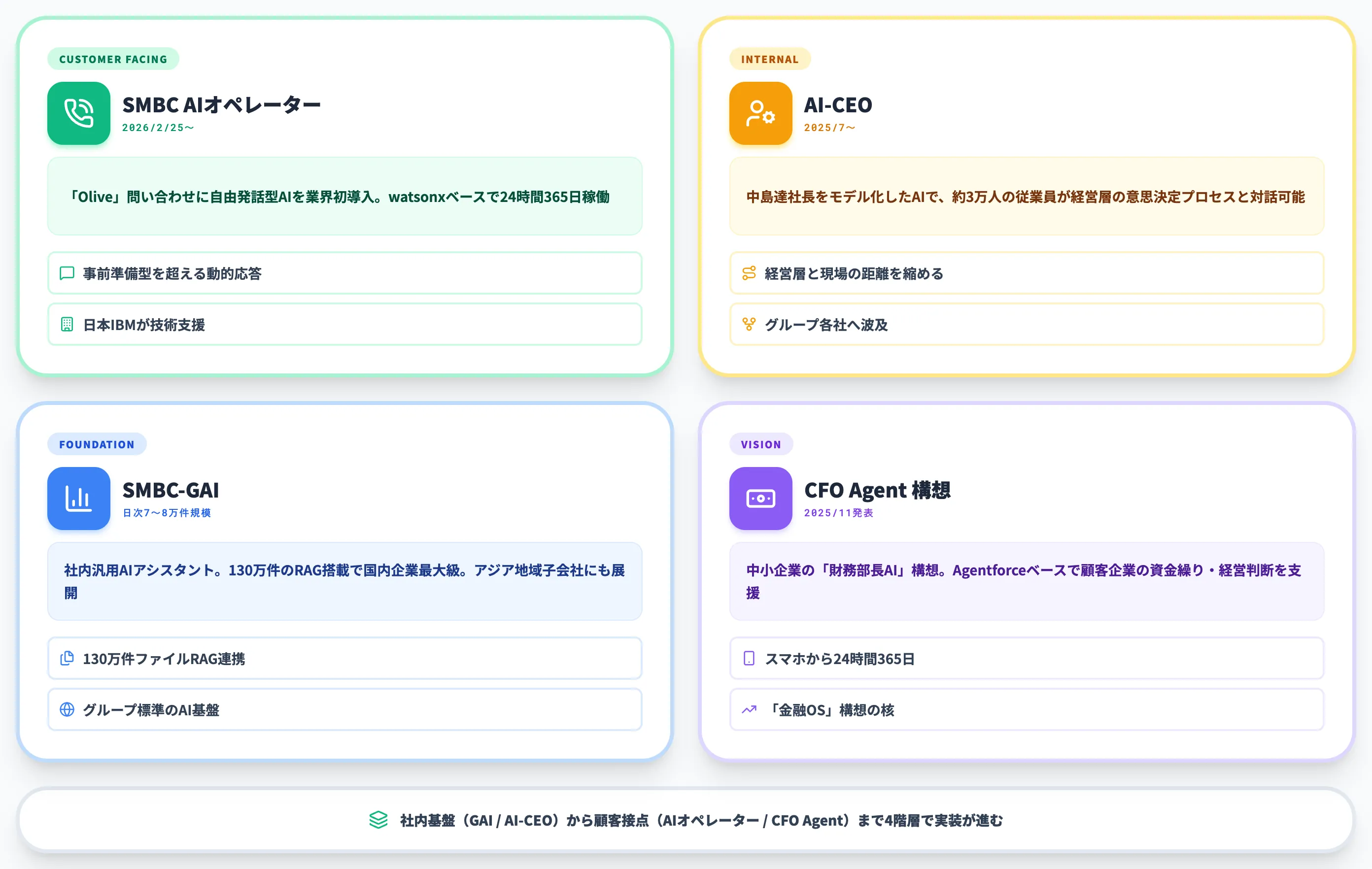This screenshot has height=869, width=1372.
Task: Click the green phone icon for SMBC AIオペレーター
Action: [x=79, y=113]
